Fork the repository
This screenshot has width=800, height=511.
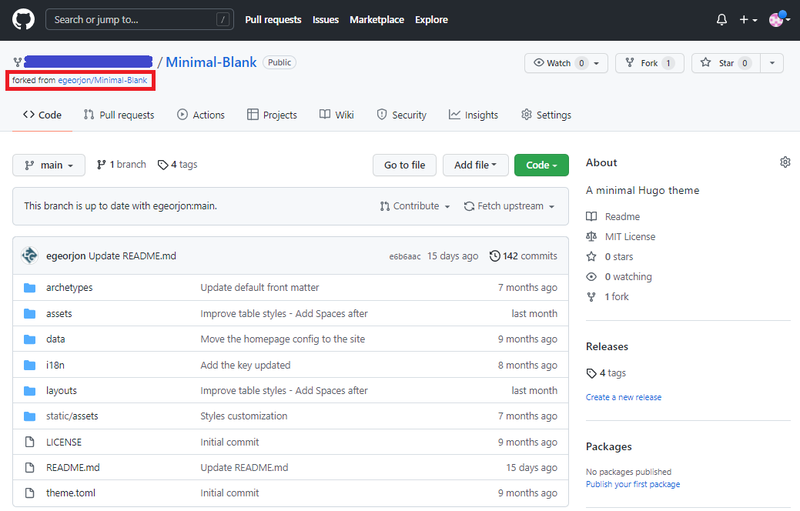[x=648, y=63]
